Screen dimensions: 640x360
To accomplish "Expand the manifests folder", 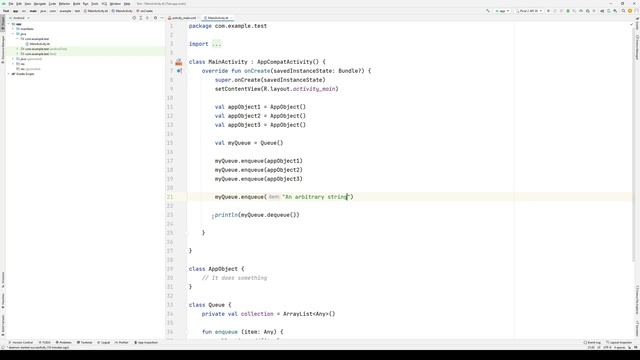I will pos(13,29).
